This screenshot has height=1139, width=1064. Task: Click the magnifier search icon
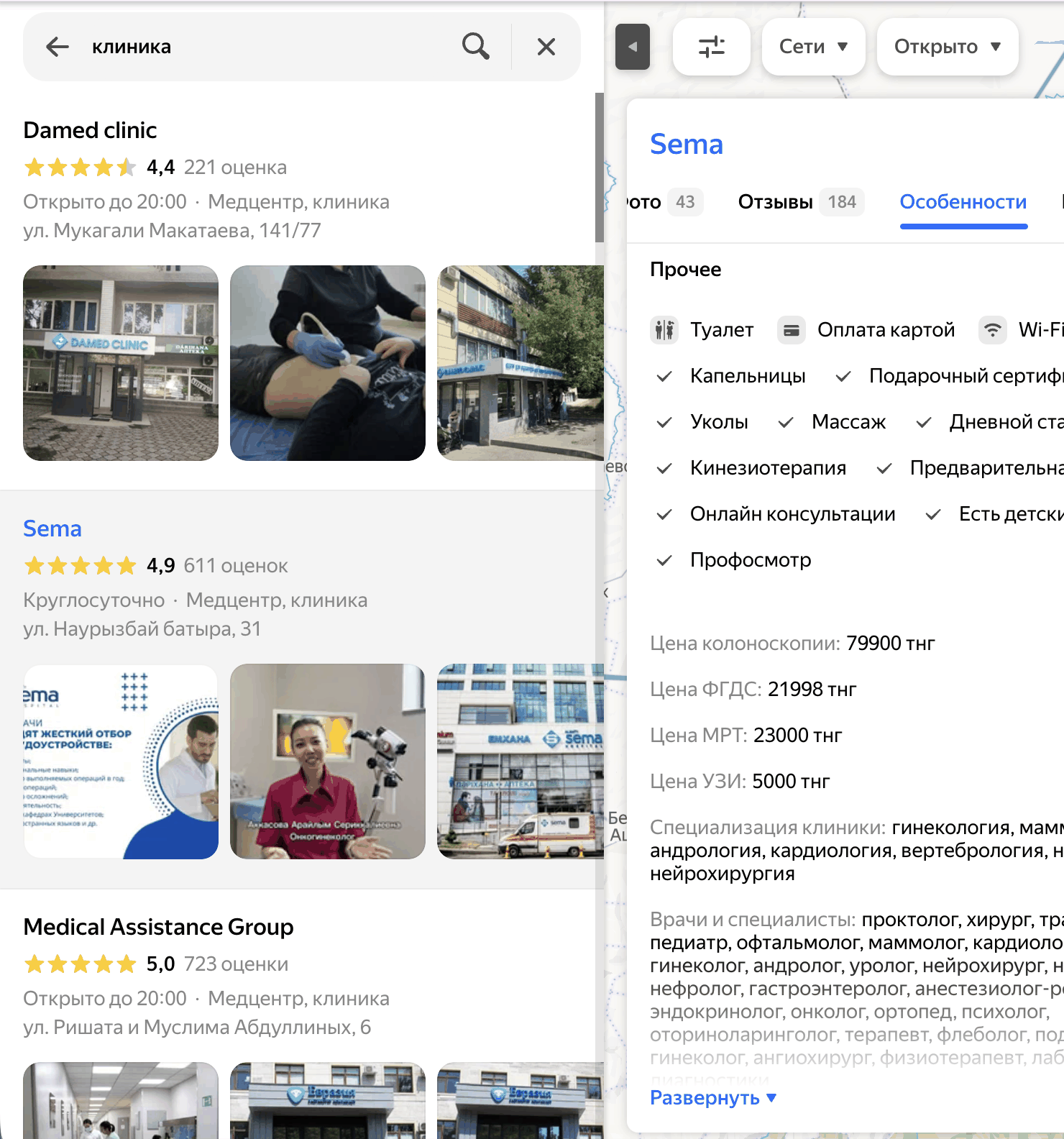coord(475,47)
